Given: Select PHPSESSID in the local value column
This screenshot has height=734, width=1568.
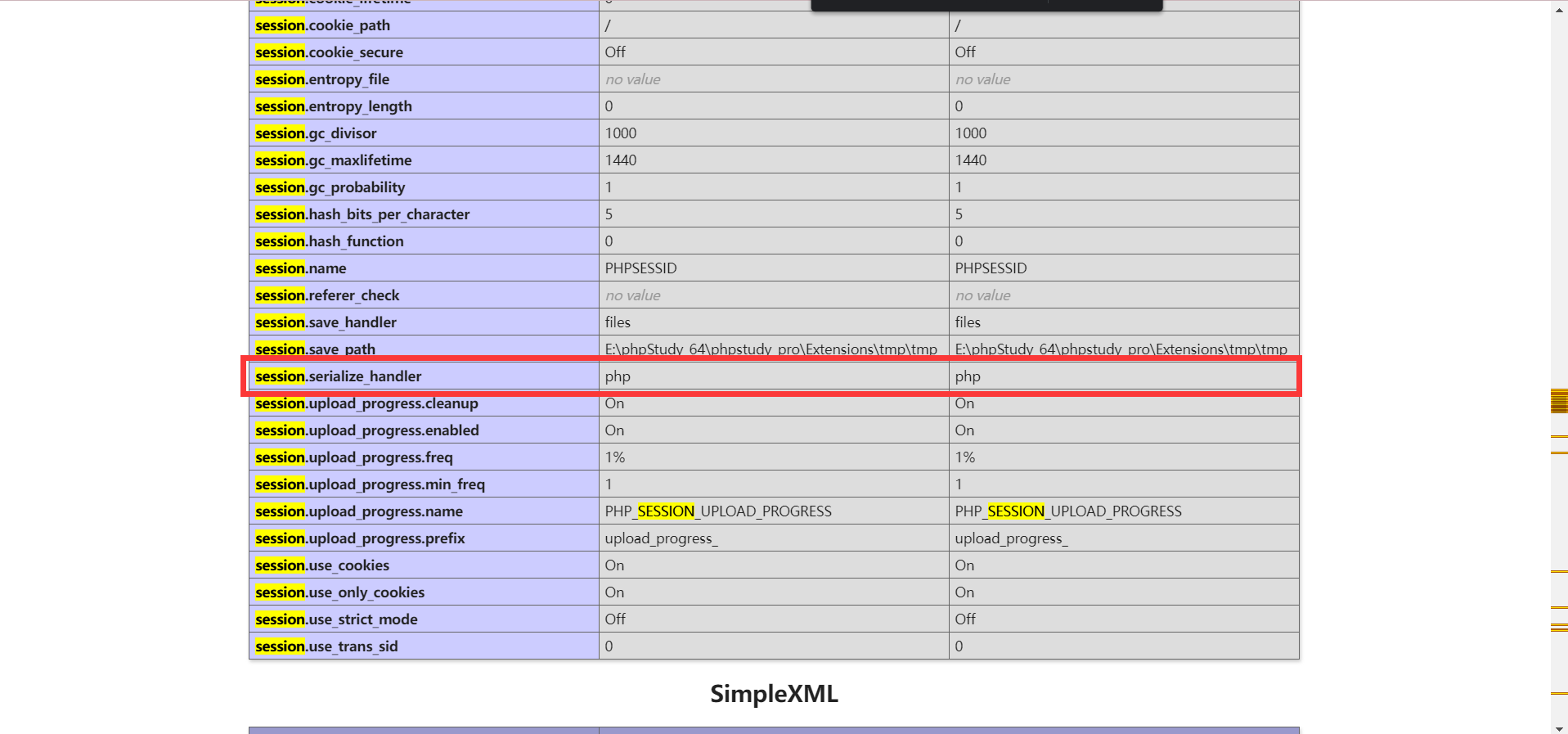Looking at the screenshot, I should (x=640, y=268).
